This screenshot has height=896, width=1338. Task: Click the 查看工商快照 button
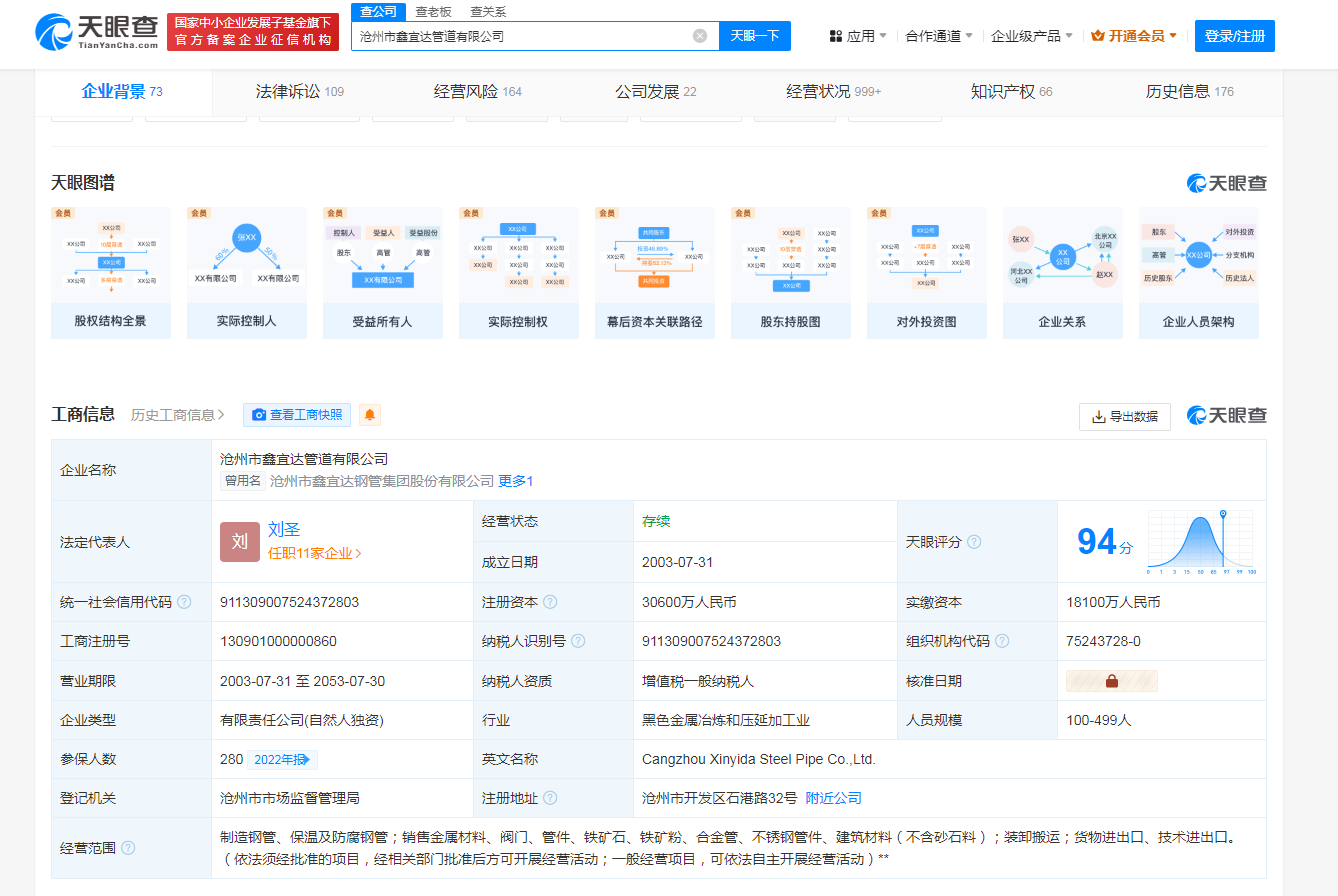click(297, 415)
